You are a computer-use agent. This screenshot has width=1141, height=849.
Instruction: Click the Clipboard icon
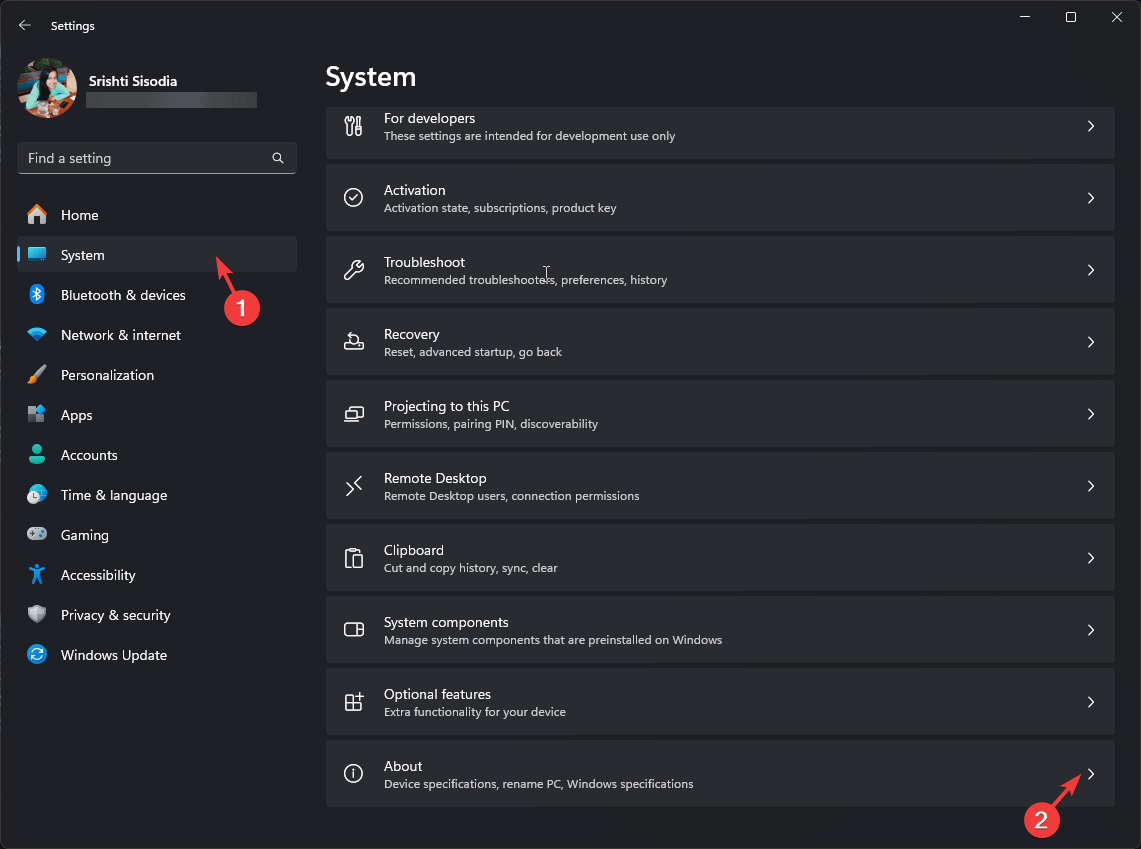[354, 558]
